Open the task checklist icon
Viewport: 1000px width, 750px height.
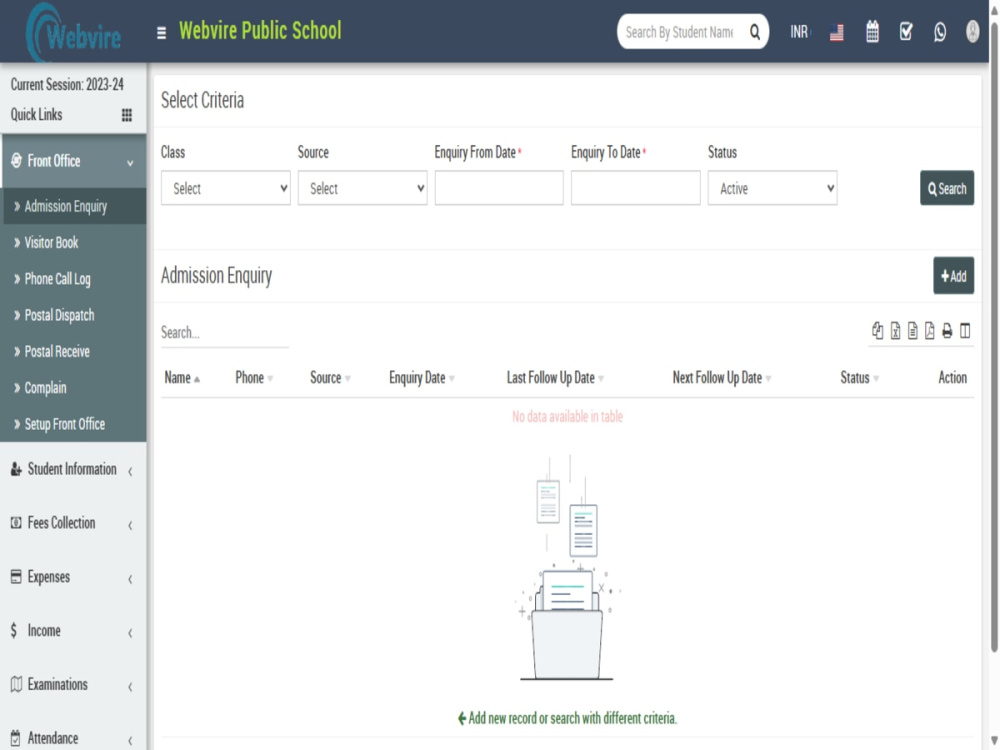pos(906,31)
